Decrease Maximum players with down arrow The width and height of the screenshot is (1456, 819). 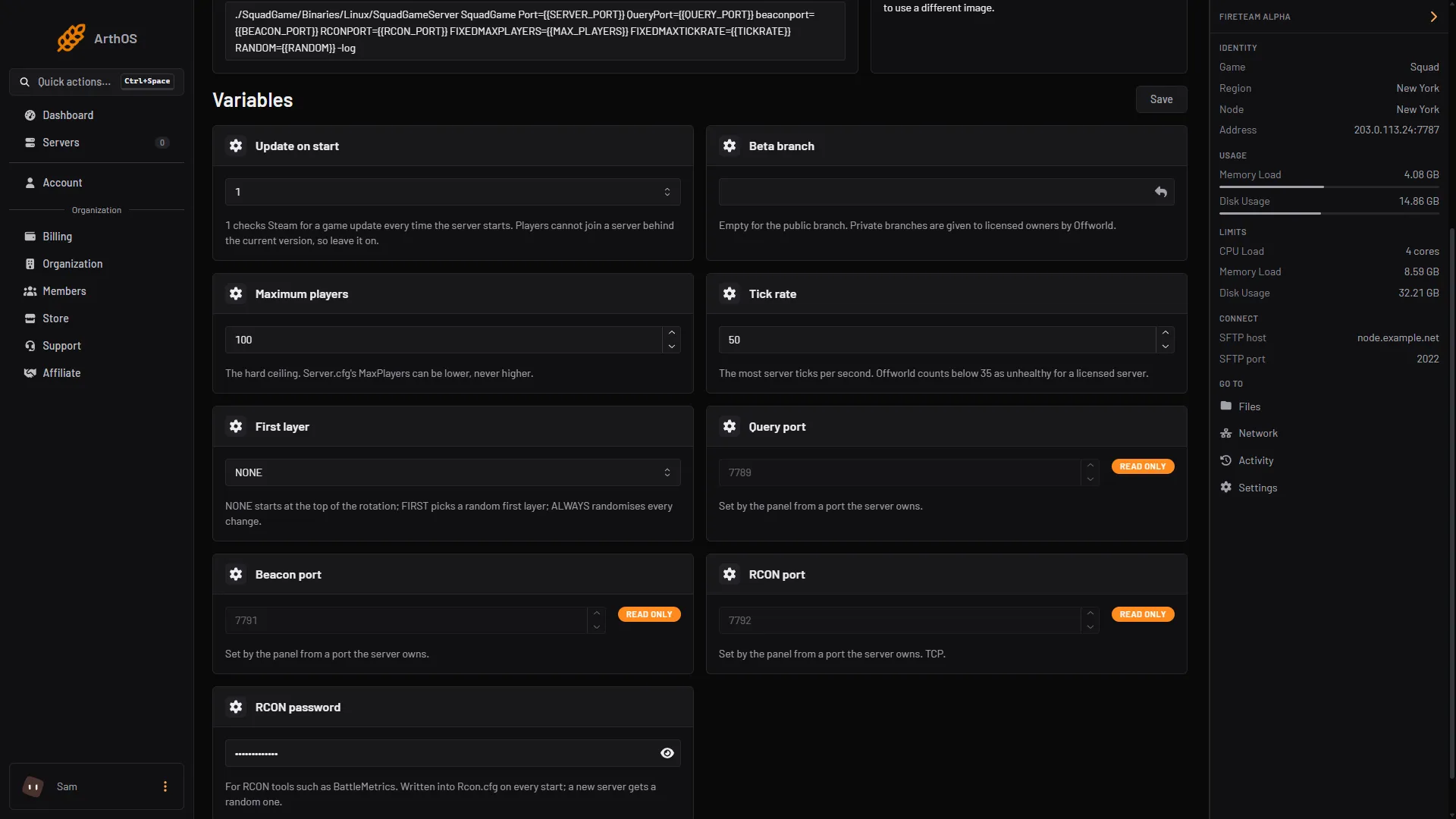(672, 347)
